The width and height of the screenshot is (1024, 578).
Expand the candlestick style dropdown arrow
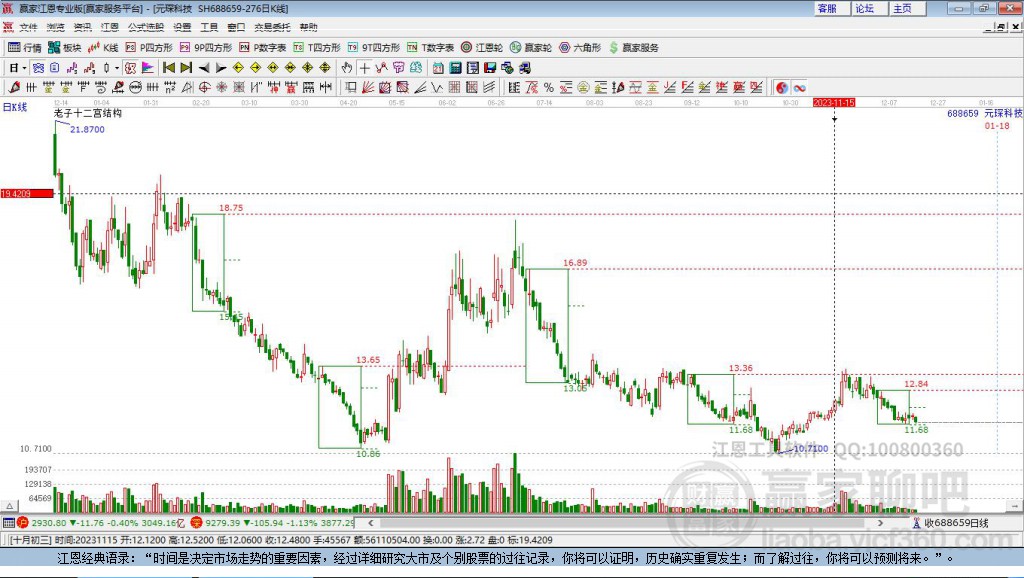tap(117, 68)
